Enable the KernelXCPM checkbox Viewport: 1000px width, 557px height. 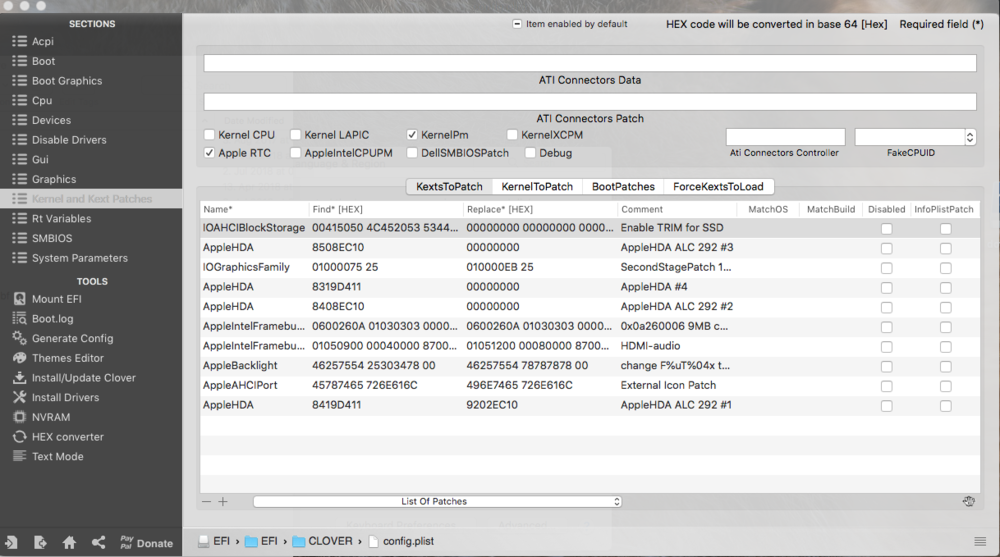(x=512, y=135)
